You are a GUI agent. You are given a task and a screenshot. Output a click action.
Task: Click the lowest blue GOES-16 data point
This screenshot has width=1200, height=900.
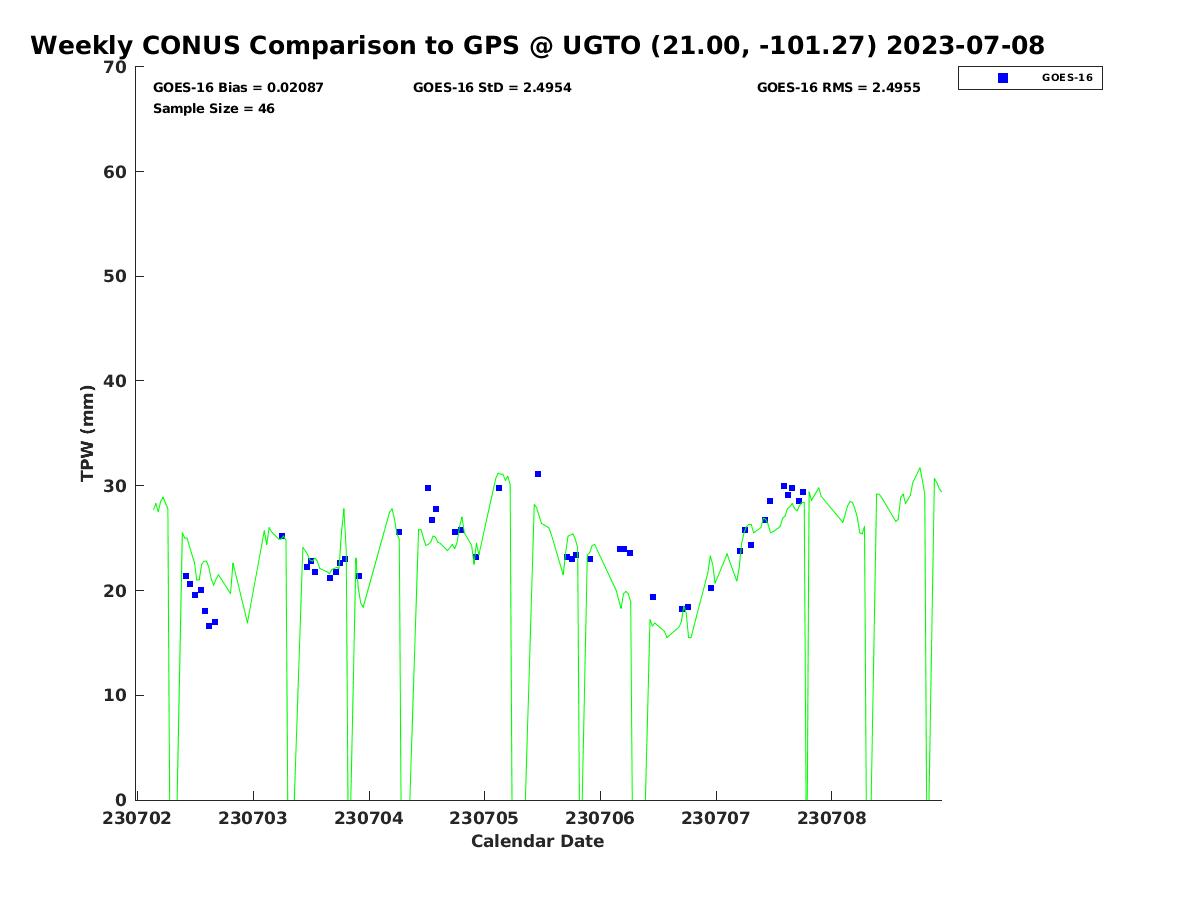click(x=209, y=626)
